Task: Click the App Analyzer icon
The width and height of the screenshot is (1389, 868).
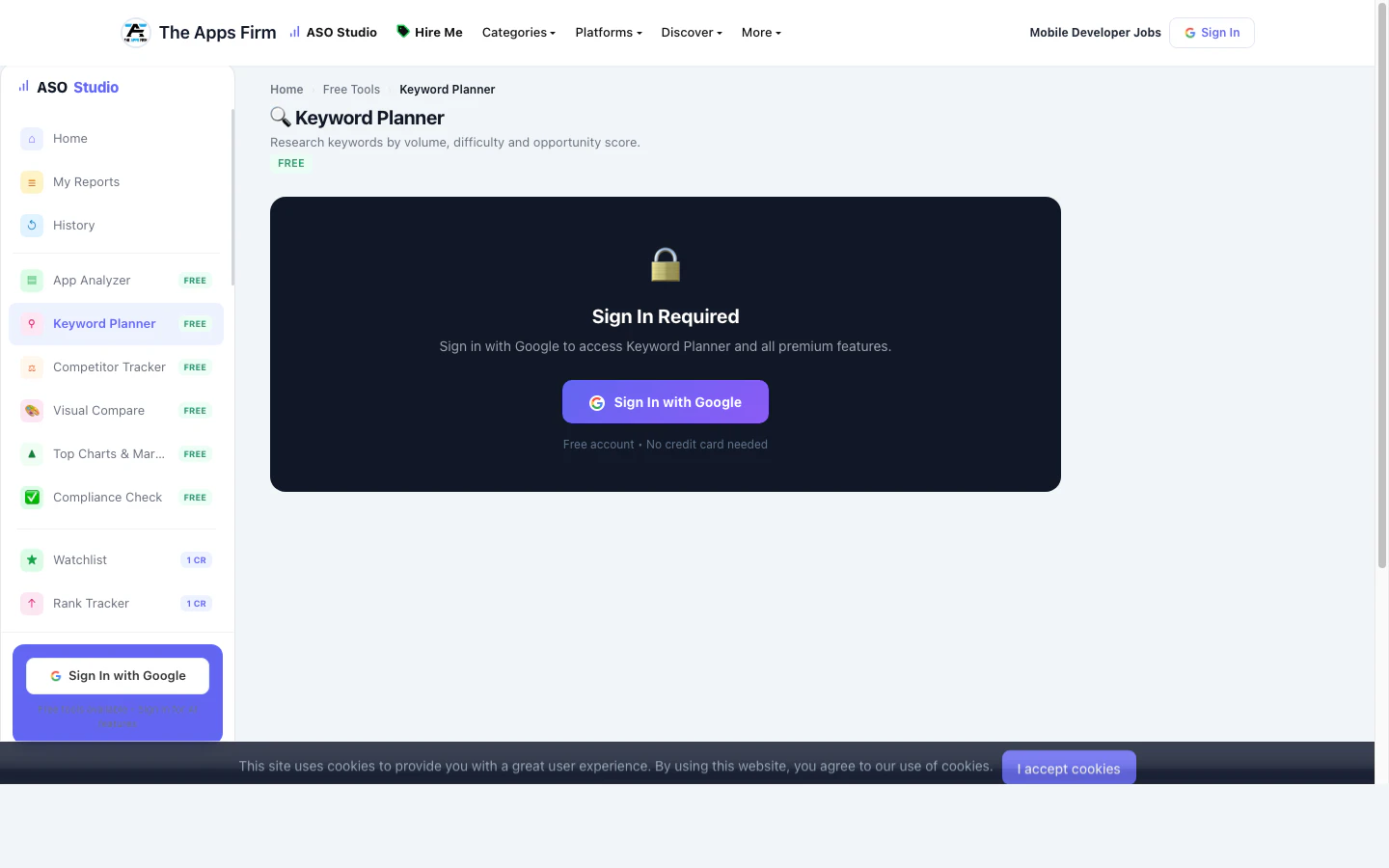Action: tap(32, 281)
